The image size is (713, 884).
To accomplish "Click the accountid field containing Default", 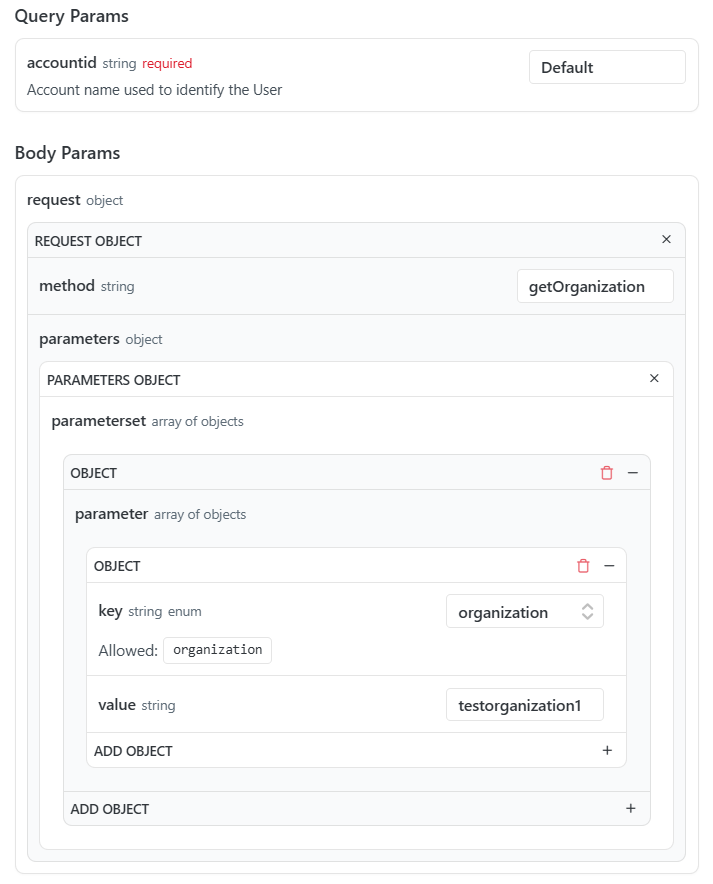I will click(x=607, y=67).
